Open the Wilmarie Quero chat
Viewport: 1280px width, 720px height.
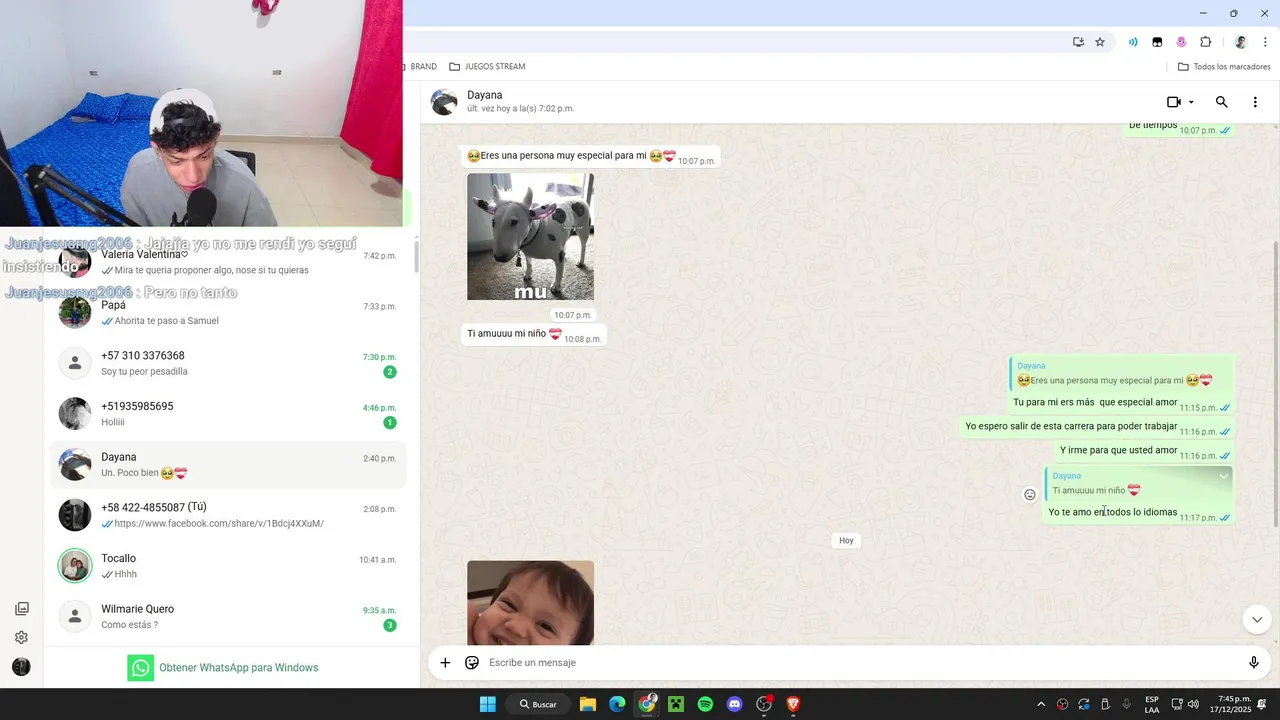click(228, 617)
